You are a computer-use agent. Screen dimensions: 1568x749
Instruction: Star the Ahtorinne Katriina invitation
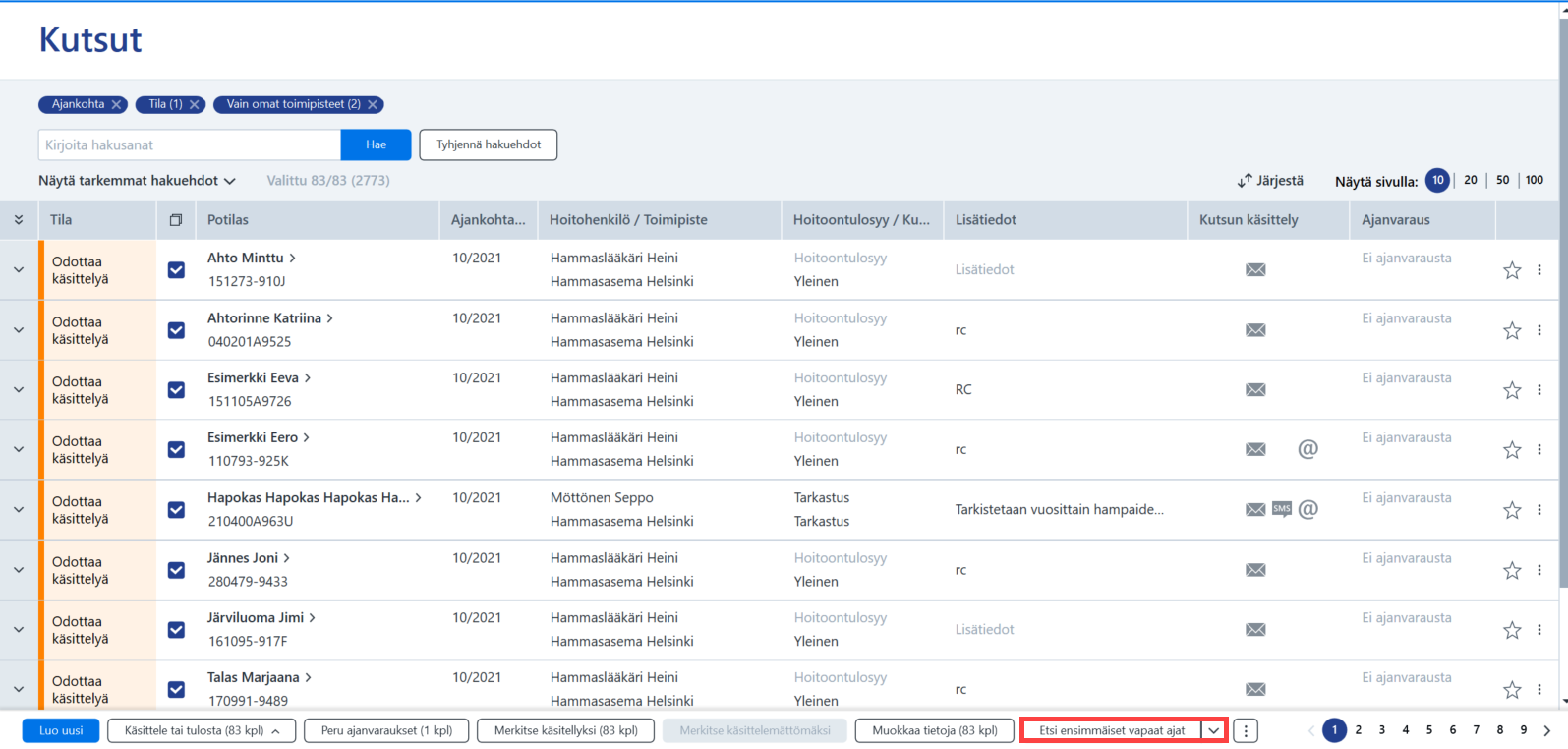point(1512,330)
